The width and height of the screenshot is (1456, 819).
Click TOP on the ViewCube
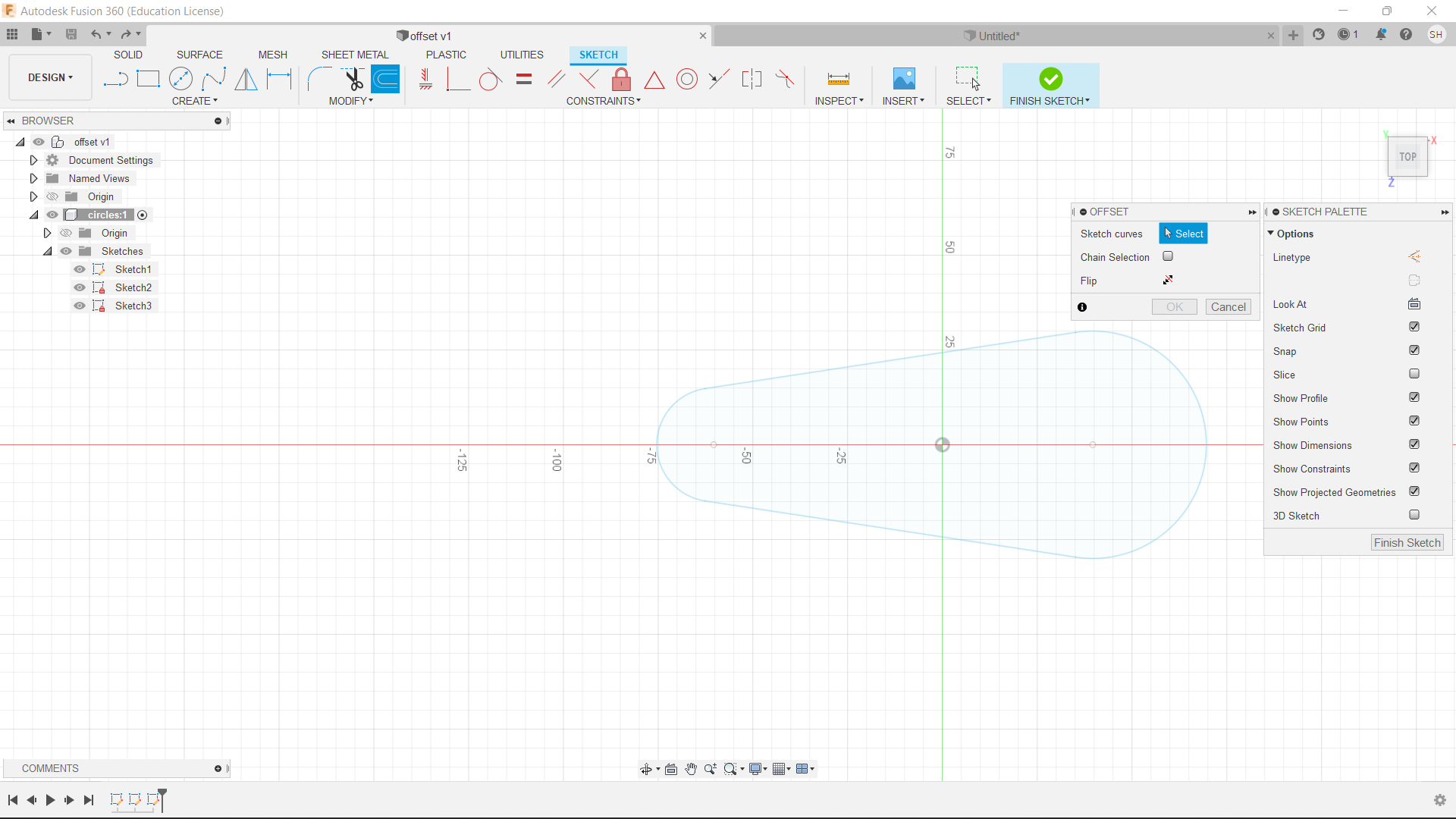(x=1407, y=157)
